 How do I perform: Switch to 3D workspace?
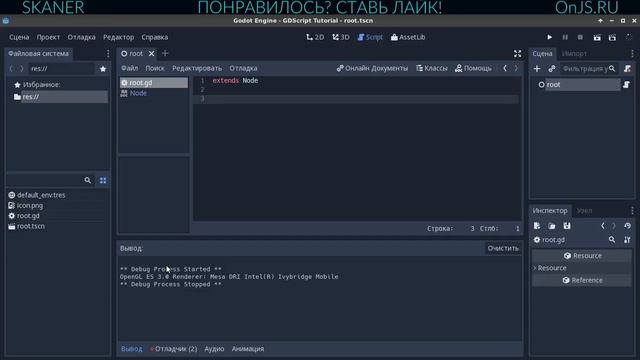tap(341, 37)
